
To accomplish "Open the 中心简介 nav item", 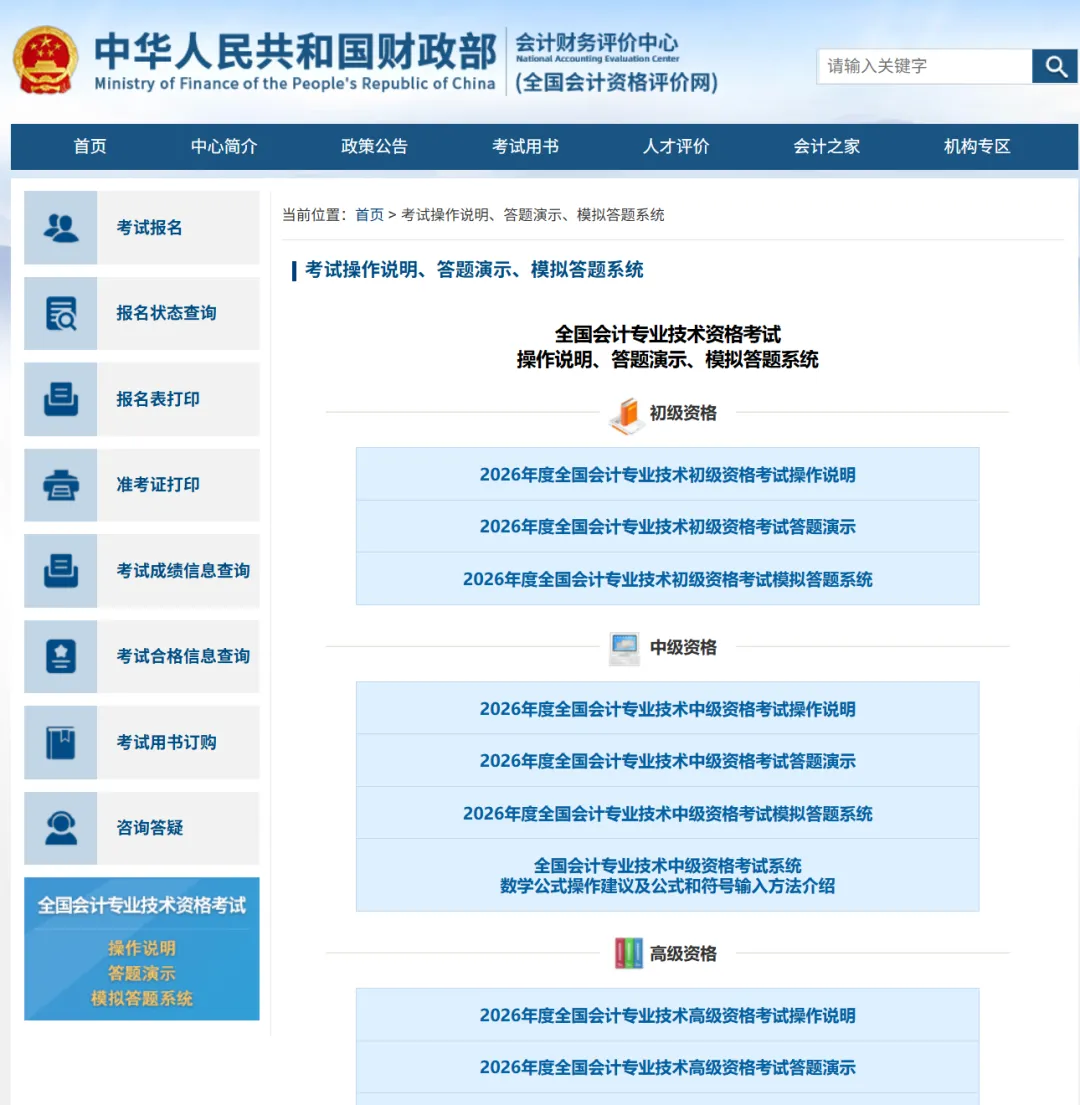I will [224, 147].
